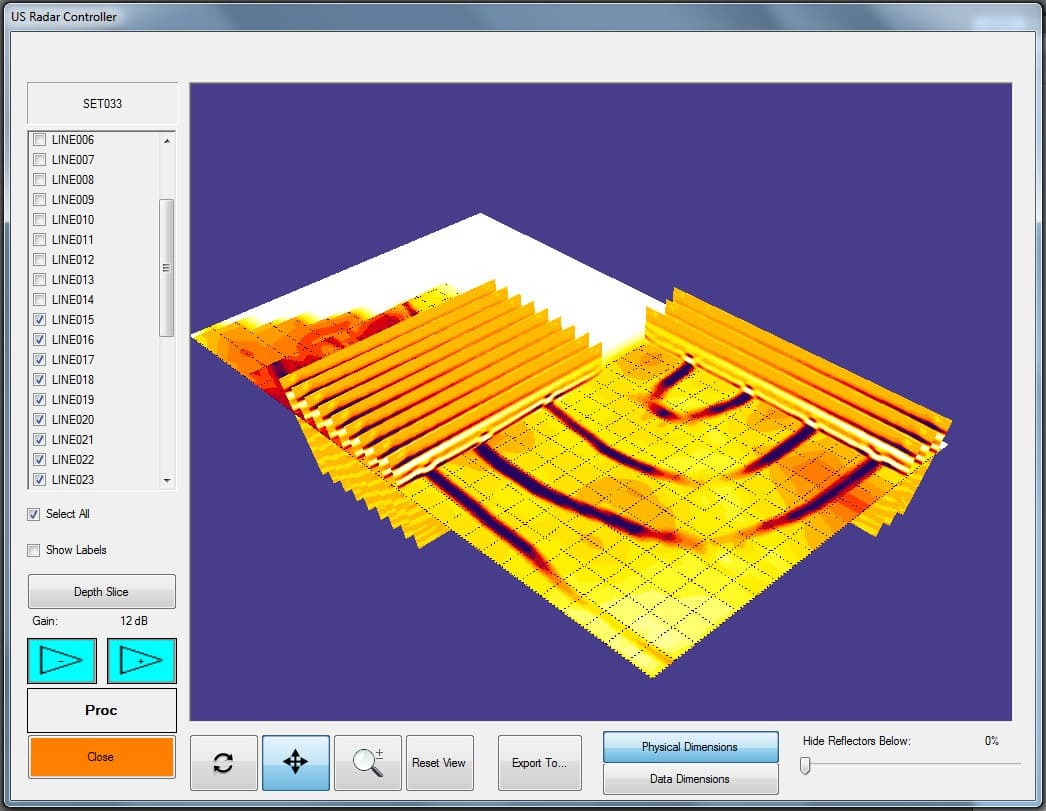Click the SET033 dataset name box
This screenshot has width=1046, height=811.
pyautogui.click(x=102, y=103)
